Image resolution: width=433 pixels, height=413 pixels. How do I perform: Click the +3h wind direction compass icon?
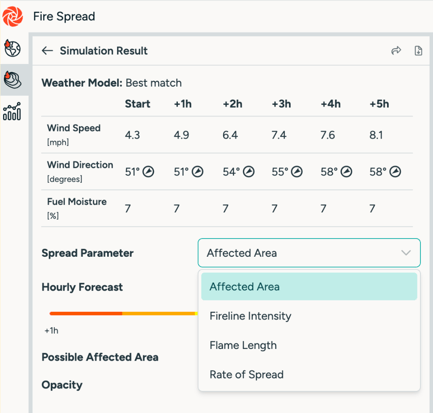tap(297, 172)
